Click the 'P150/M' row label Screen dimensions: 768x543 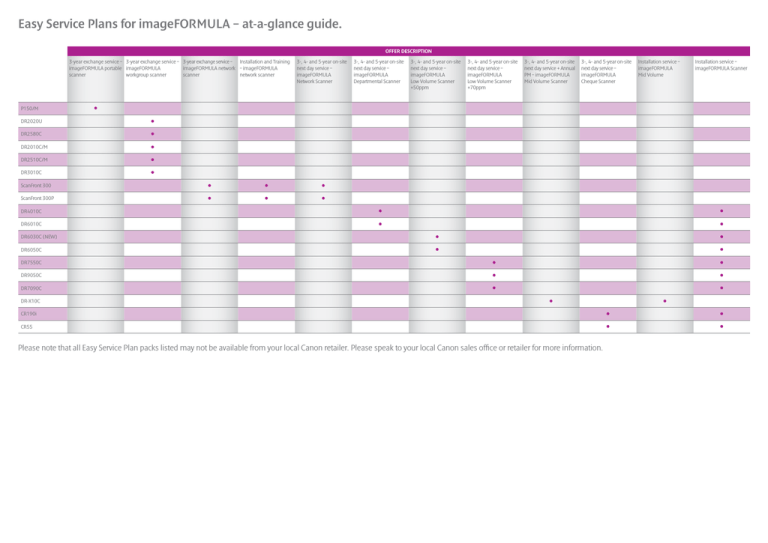pos(29,108)
